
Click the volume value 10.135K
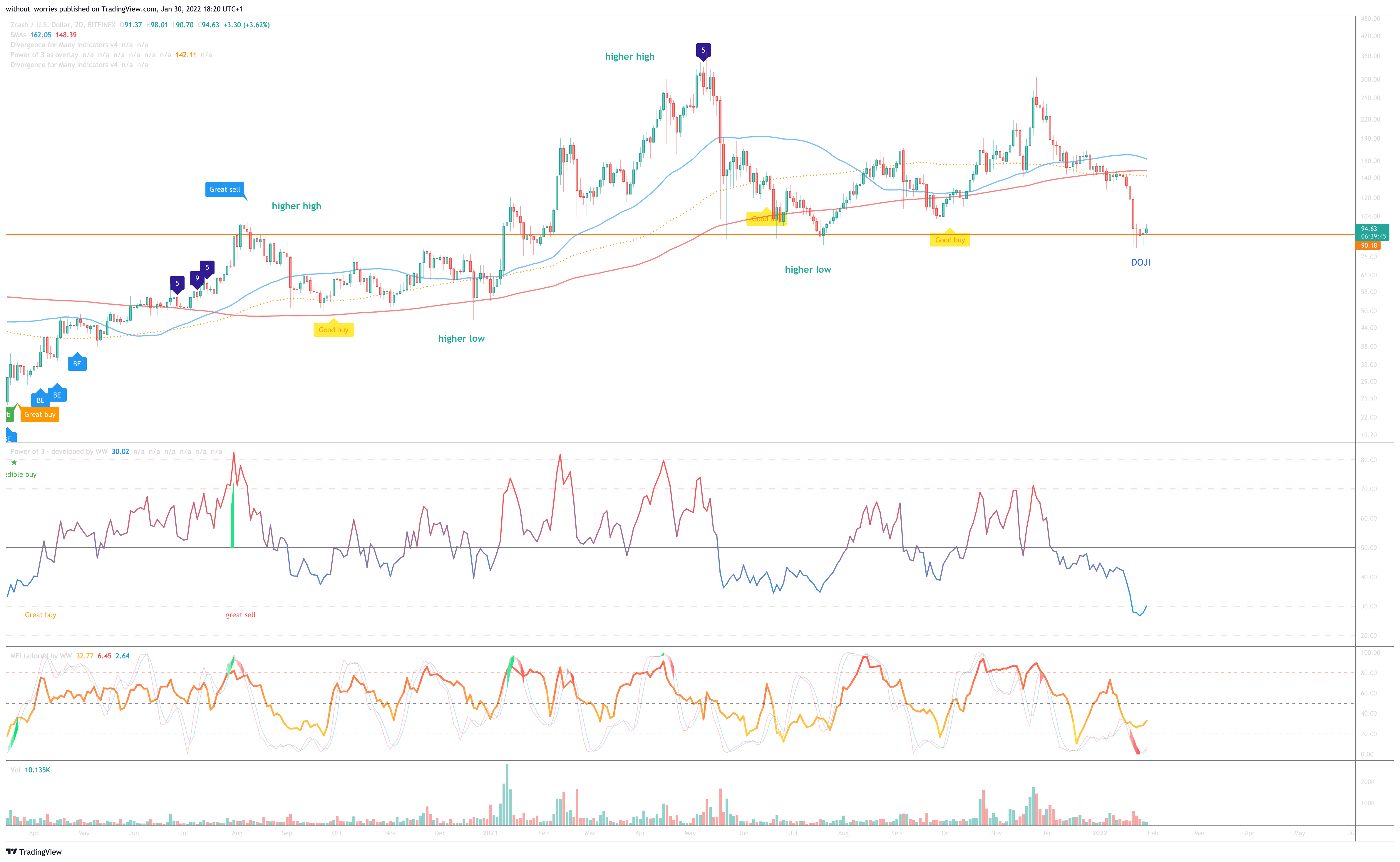[x=38, y=770]
